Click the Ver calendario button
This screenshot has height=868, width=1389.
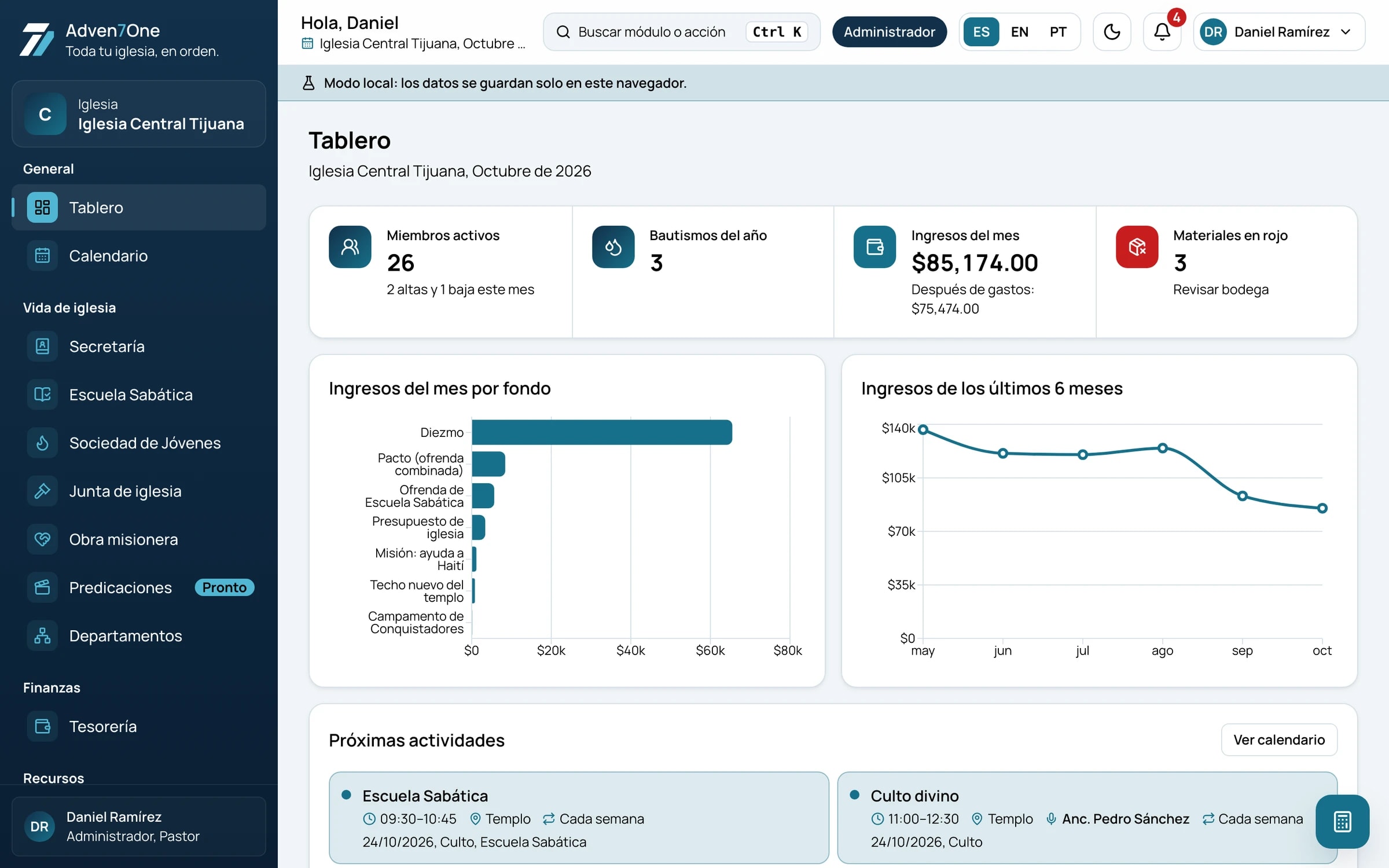[1279, 740]
